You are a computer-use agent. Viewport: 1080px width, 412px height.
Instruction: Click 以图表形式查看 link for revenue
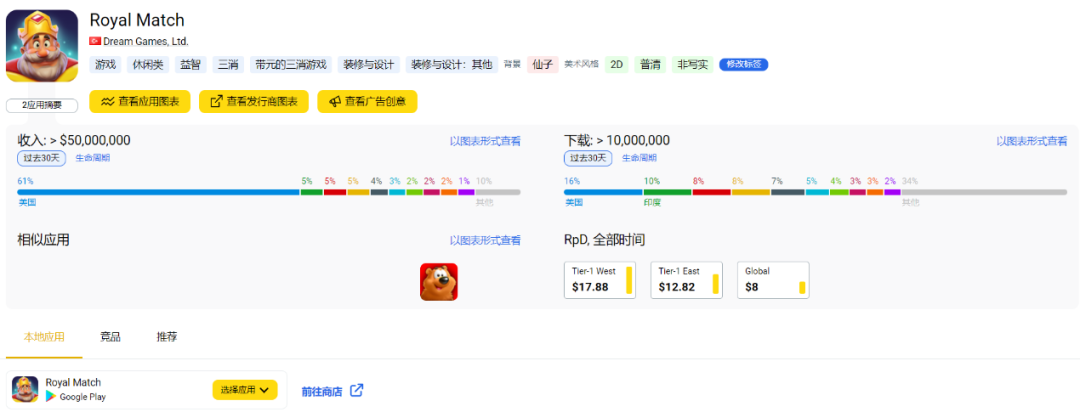point(486,141)
